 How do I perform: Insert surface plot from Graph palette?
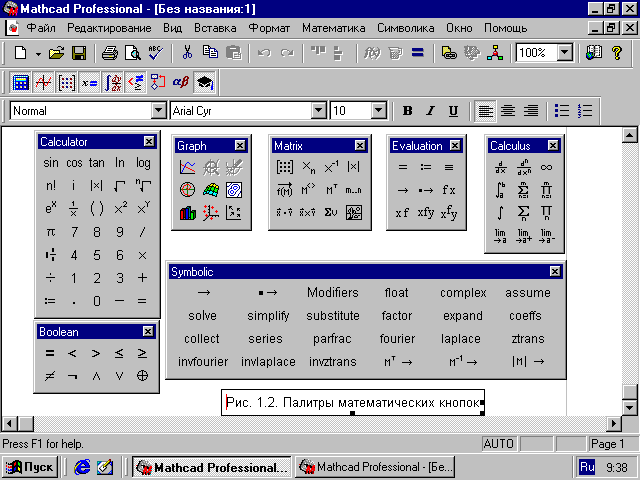pyautogui.click(x=211, y=190)
